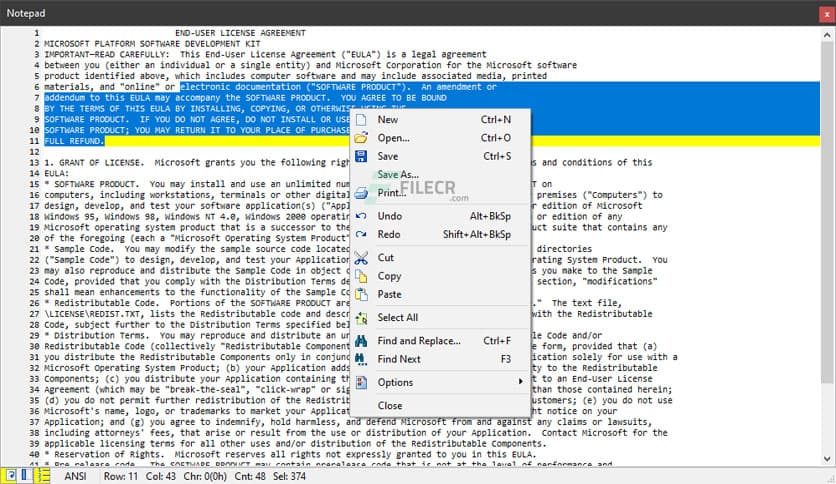Click the floppy disk Save icon
Image resolution: width=836 pixels, height=484 pixels.
coord(361,156)
